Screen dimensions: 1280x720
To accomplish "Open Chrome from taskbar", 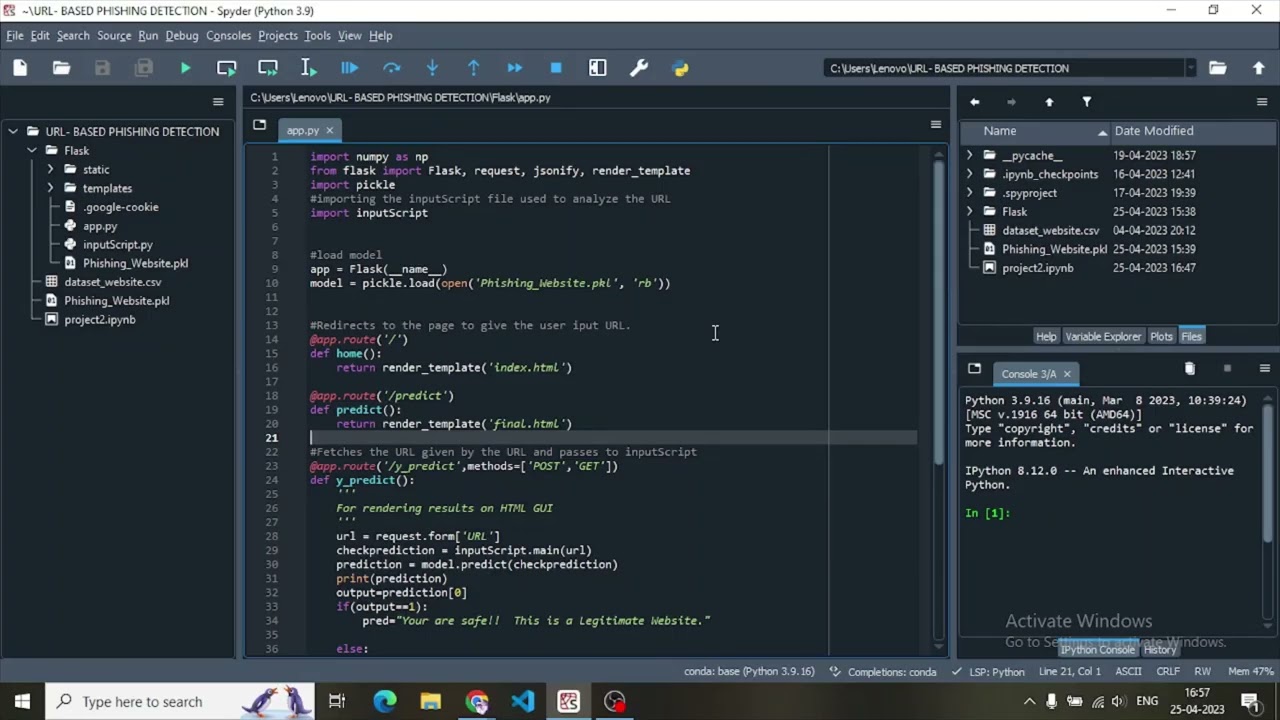I will point(477,702).
